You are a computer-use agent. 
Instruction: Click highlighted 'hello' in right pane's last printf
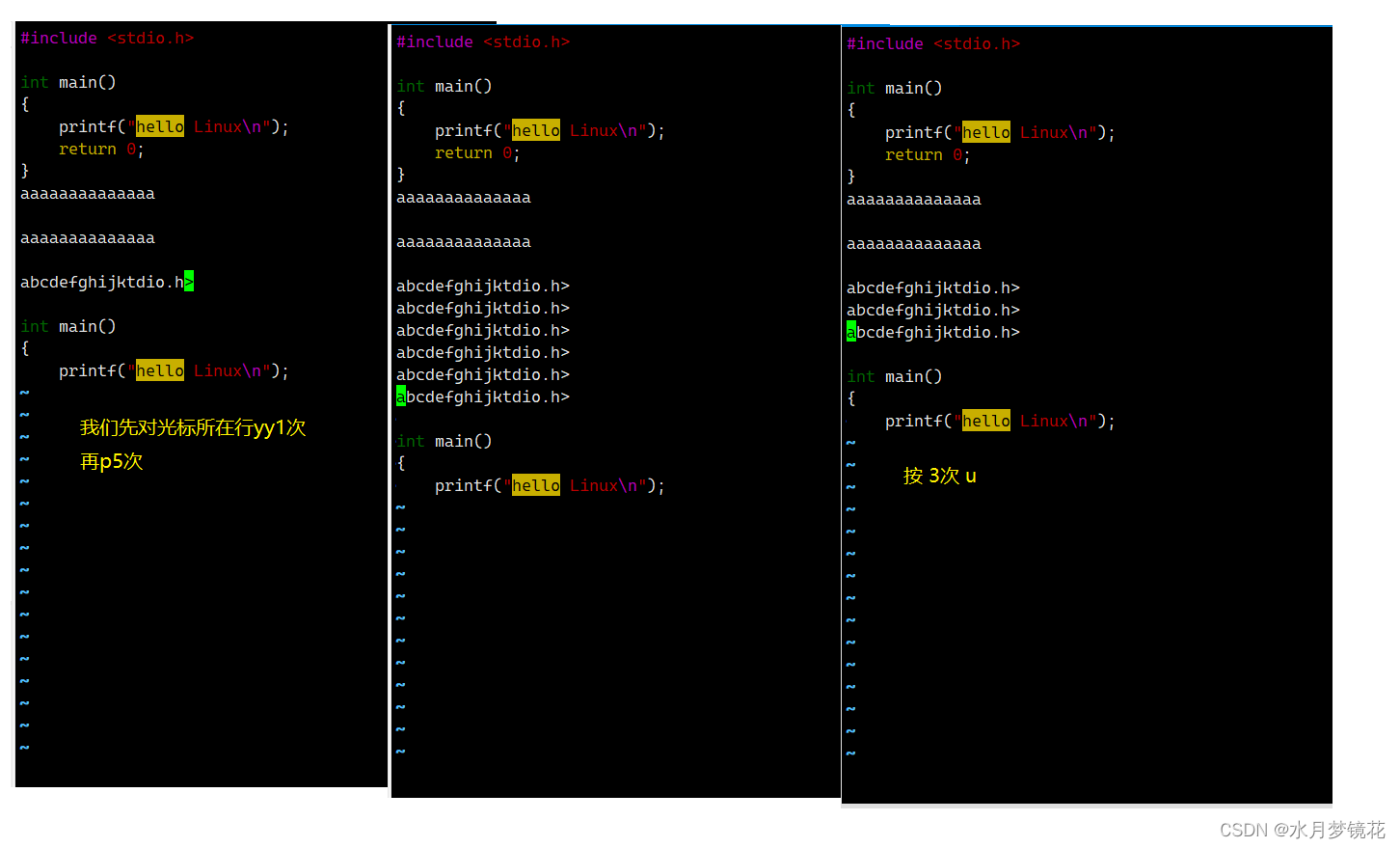click(x=986, y=422)
